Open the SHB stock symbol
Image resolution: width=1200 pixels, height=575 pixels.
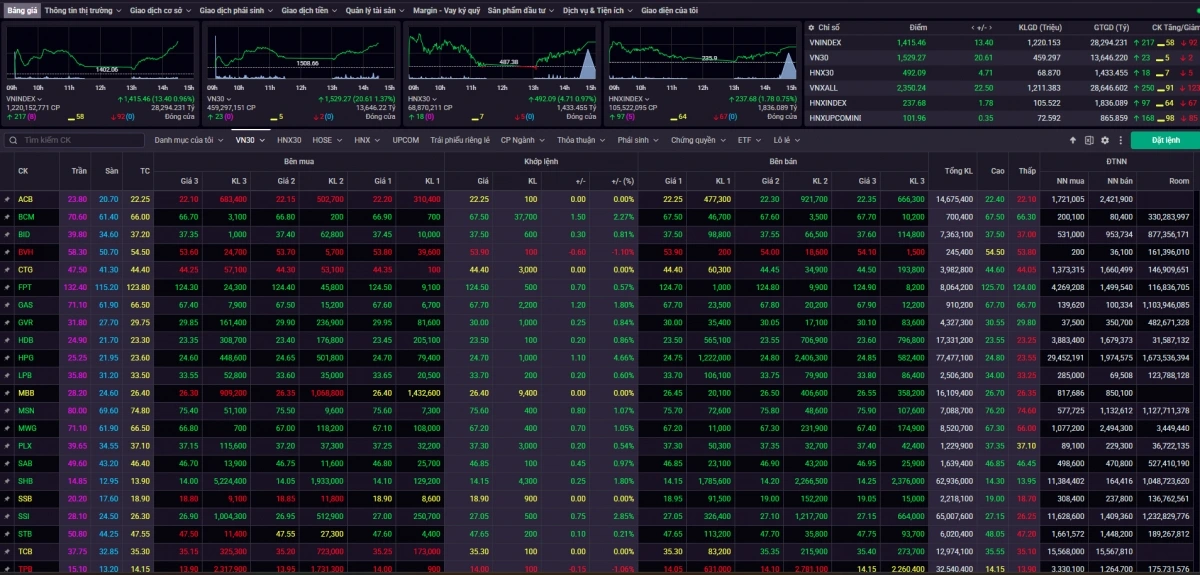[x=25, y=480]
